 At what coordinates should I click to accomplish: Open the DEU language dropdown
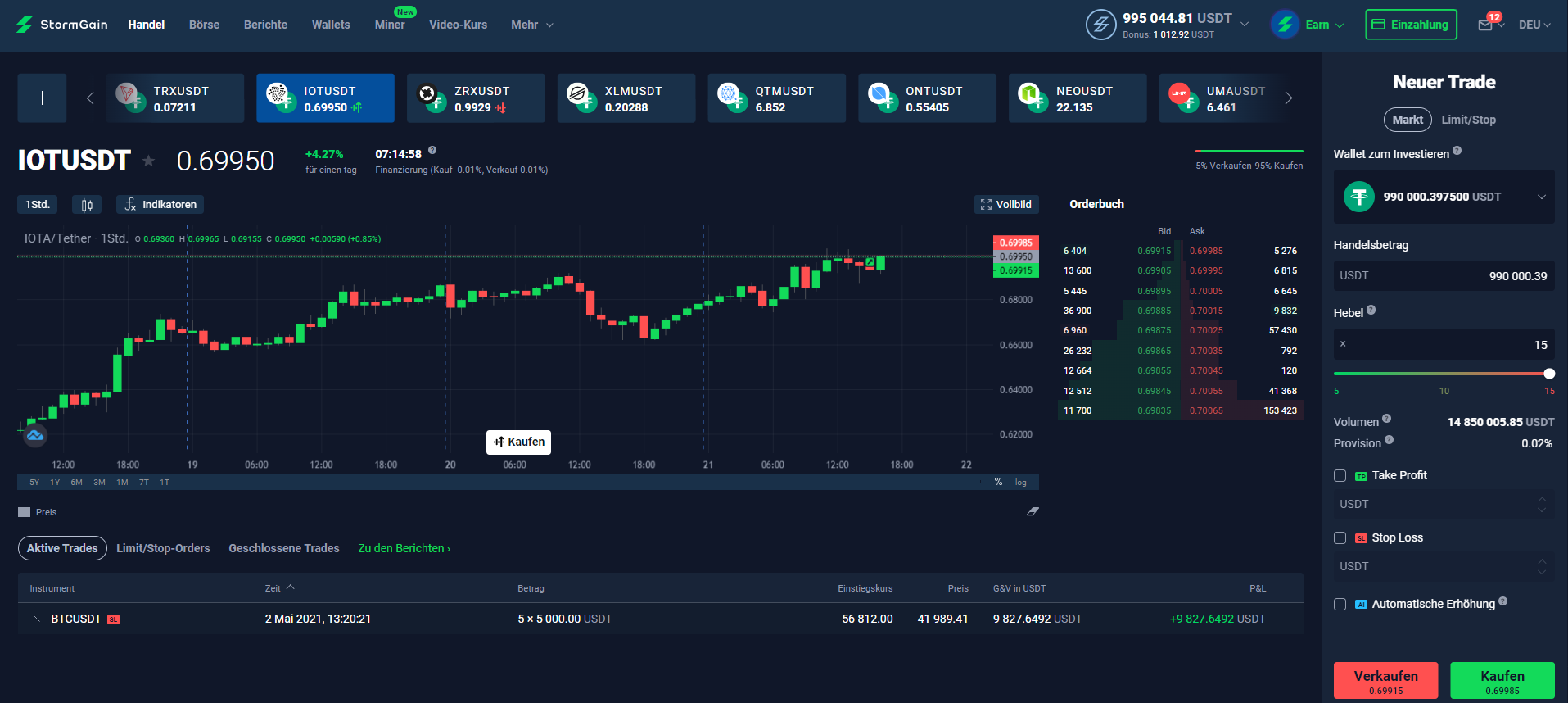pyautogui.click(x=1534, y=25)
